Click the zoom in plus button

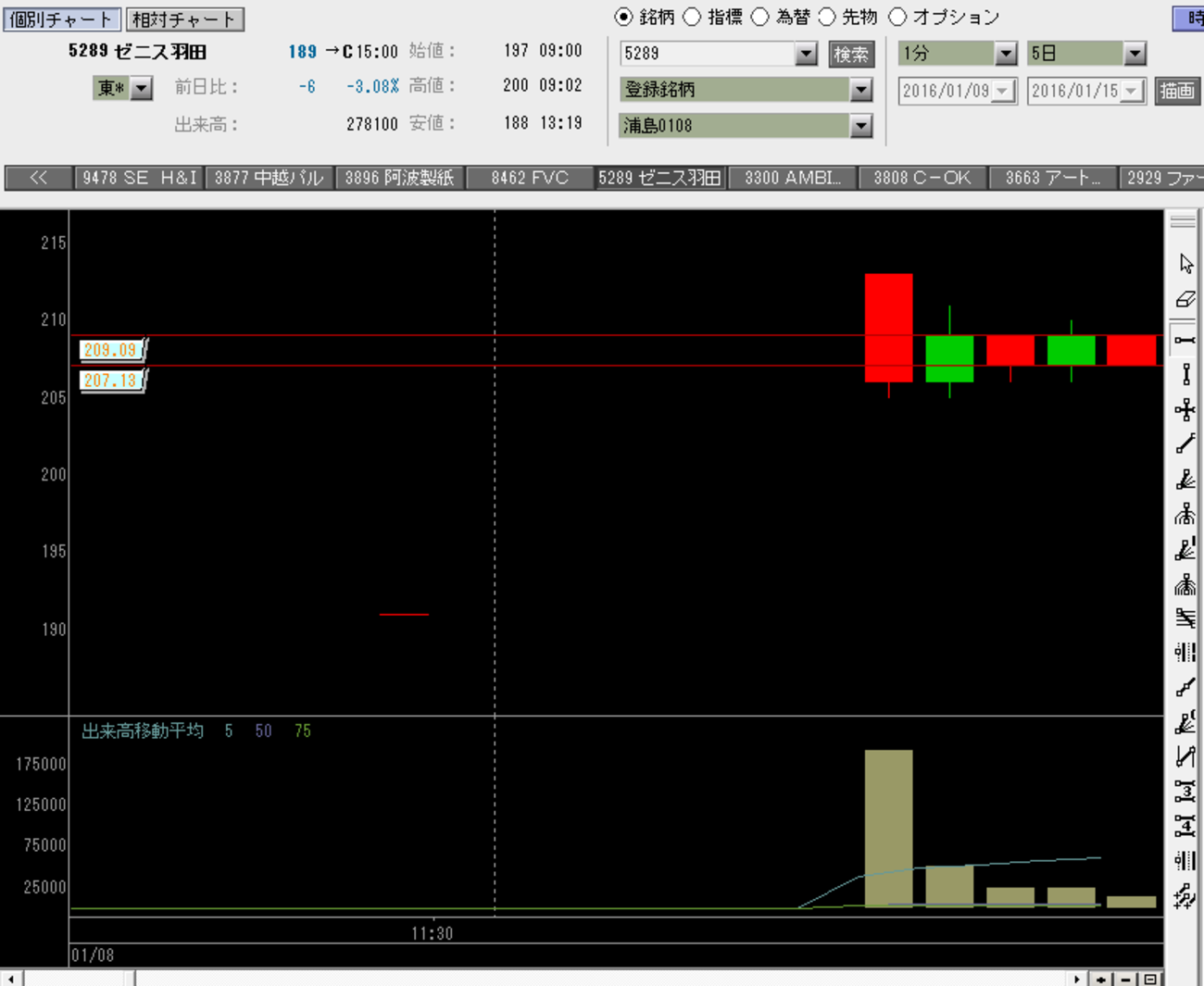pos(1101,979)
